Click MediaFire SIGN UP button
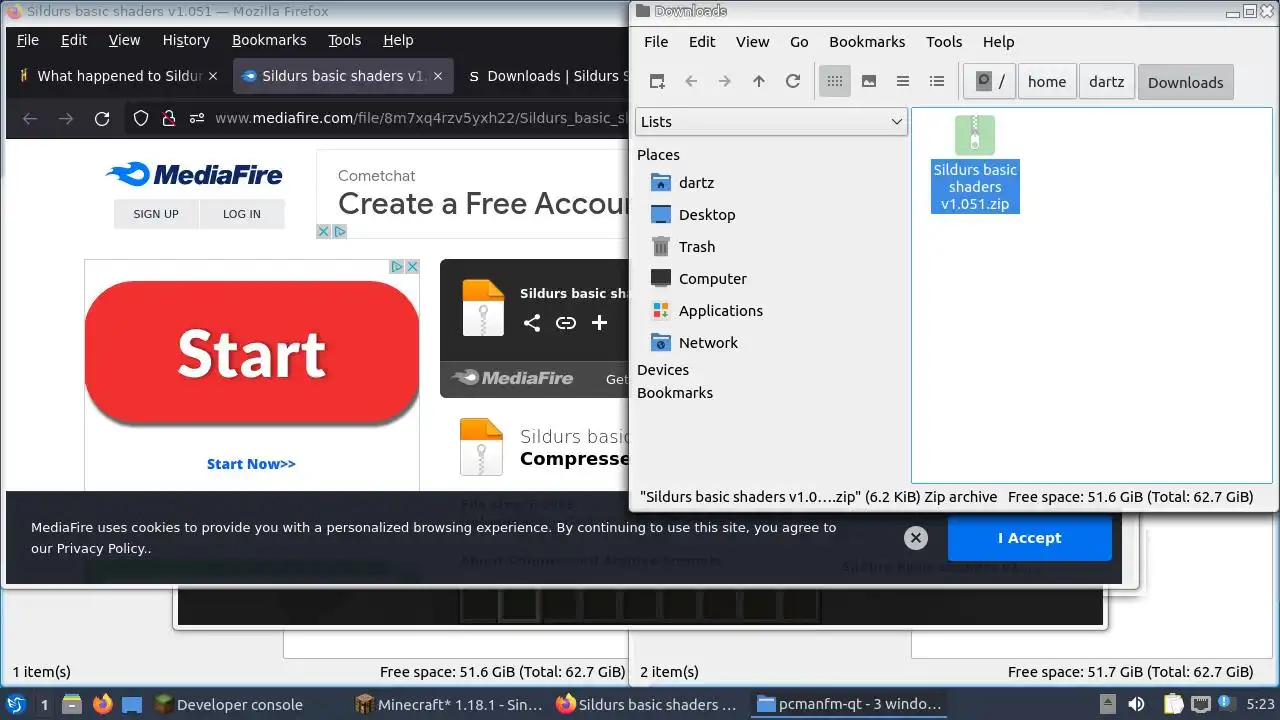This screenshot has width=1280, height=720. click(x=156, y=214)
